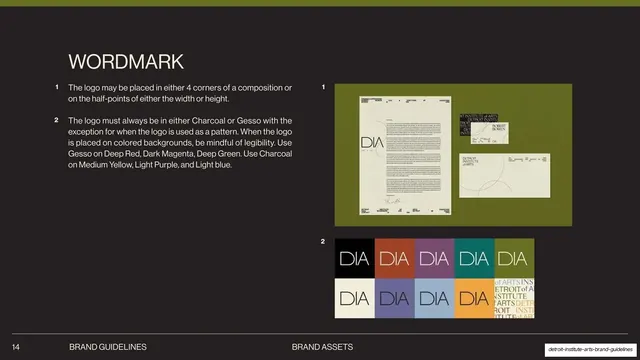Viewport: 640px width, 360px height.
Task: Select the red-orange DIA logo swatch
Action: pos(395,258)
